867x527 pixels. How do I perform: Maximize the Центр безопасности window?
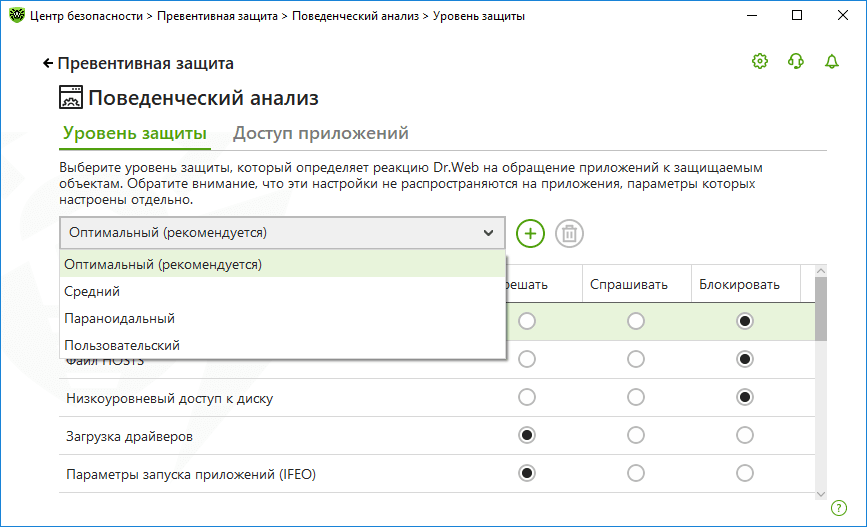point(797,15)
